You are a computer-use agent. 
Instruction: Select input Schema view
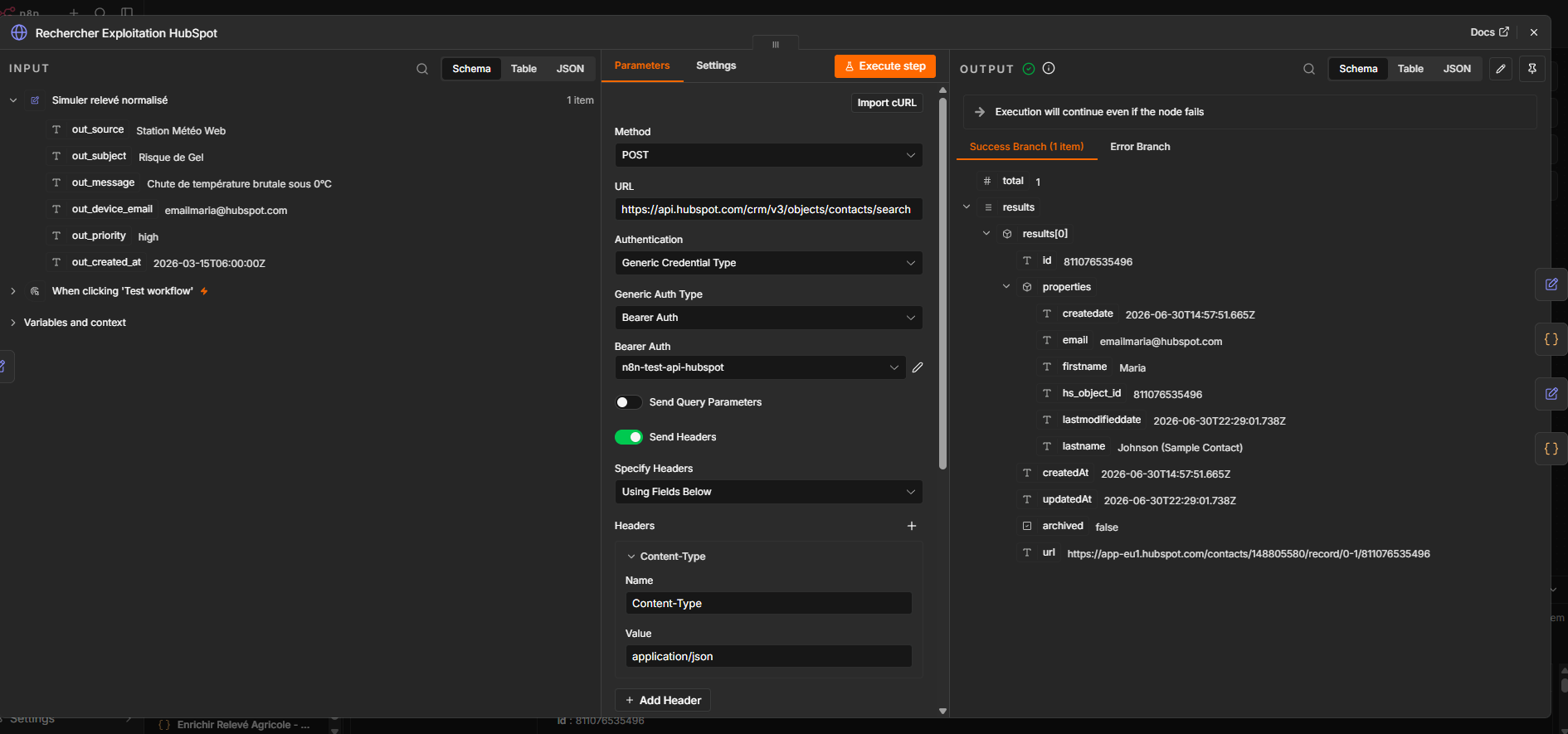[x=471, y=69]
